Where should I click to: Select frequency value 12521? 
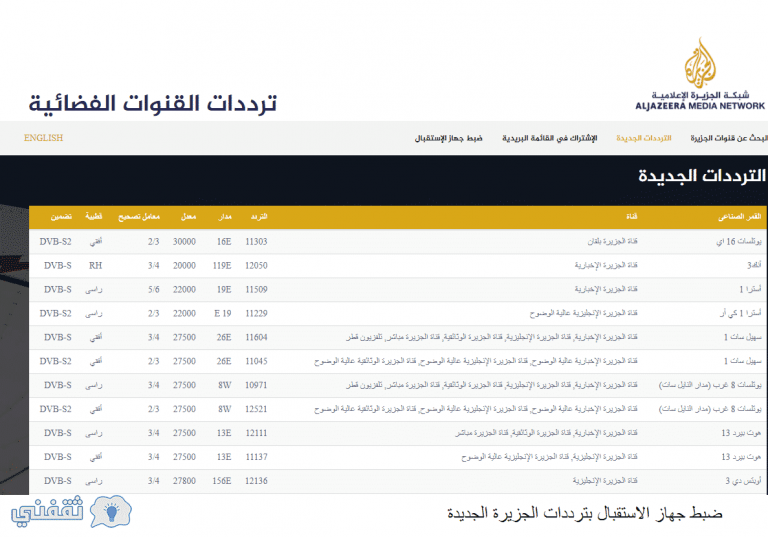tap(256, 409)
